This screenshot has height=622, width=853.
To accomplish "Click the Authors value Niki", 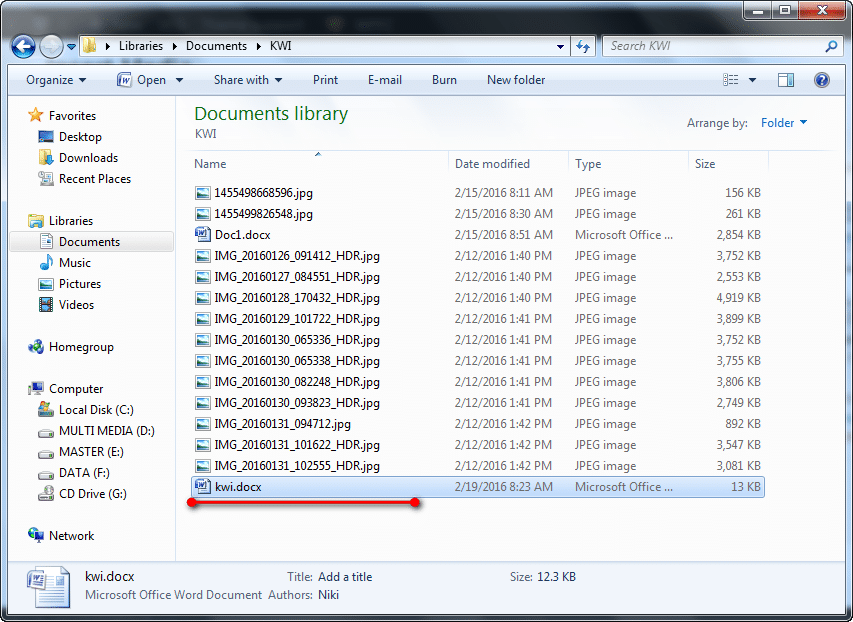I will point(328,595).
